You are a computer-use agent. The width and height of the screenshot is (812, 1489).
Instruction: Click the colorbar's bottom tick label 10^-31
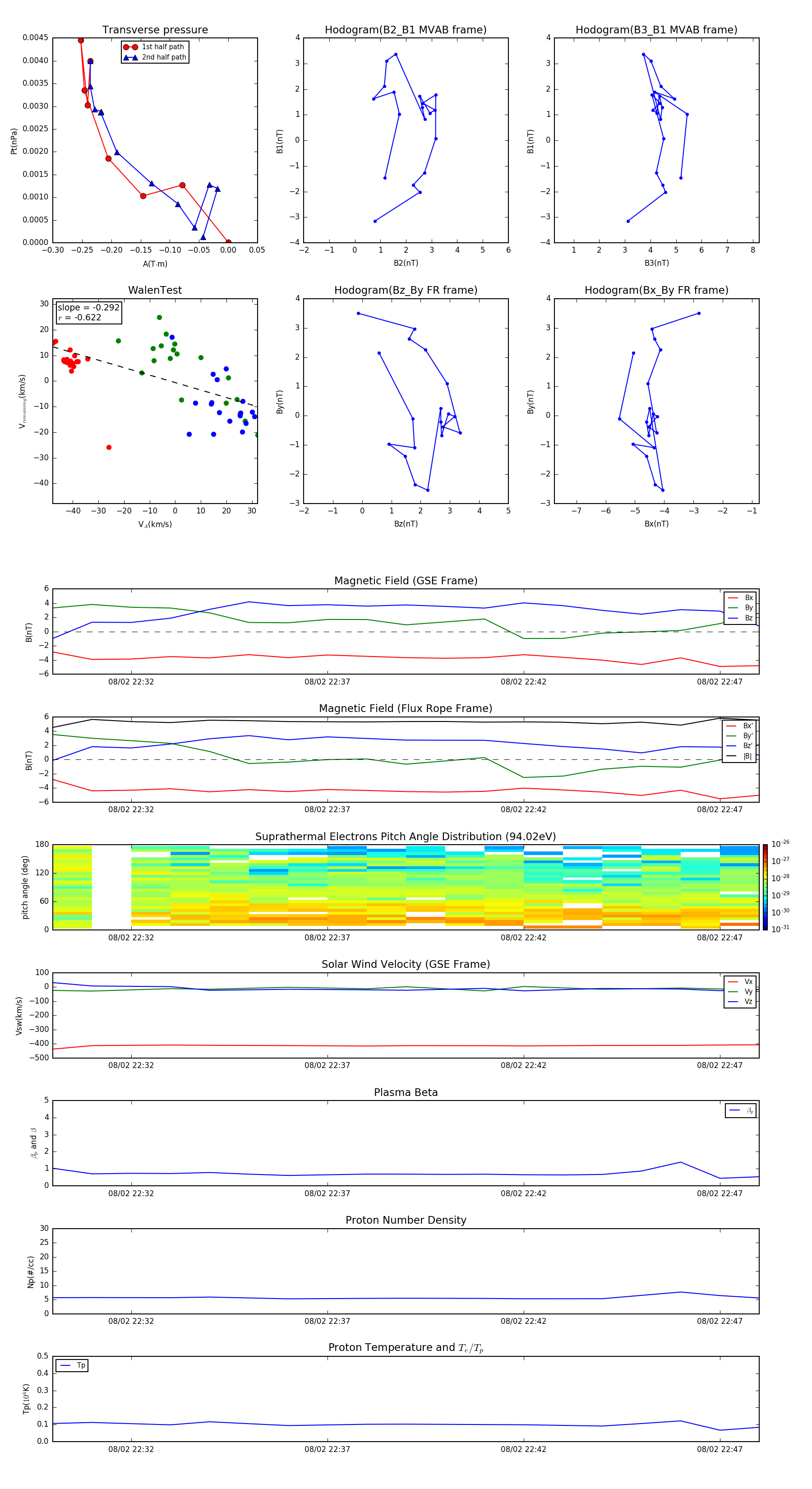click(x=780, y=929)
